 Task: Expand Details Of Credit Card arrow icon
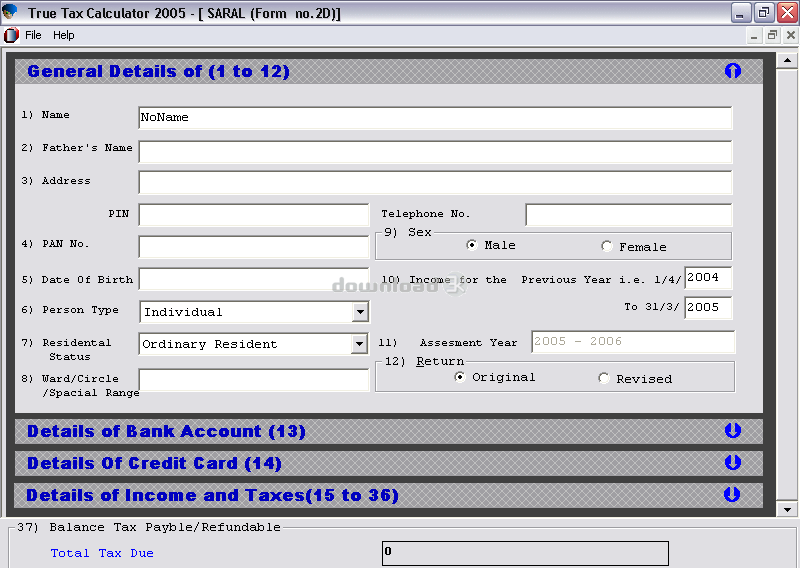(733, 463)
